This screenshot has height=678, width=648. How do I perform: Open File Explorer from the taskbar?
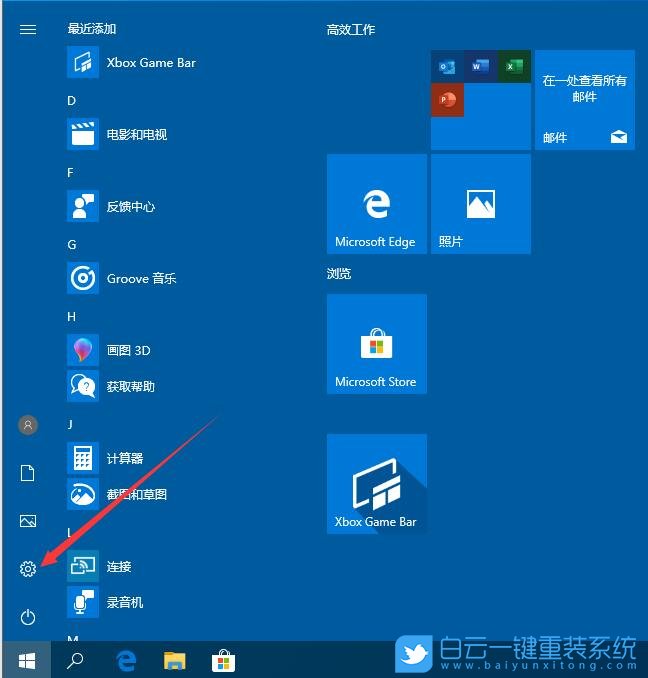175,661
